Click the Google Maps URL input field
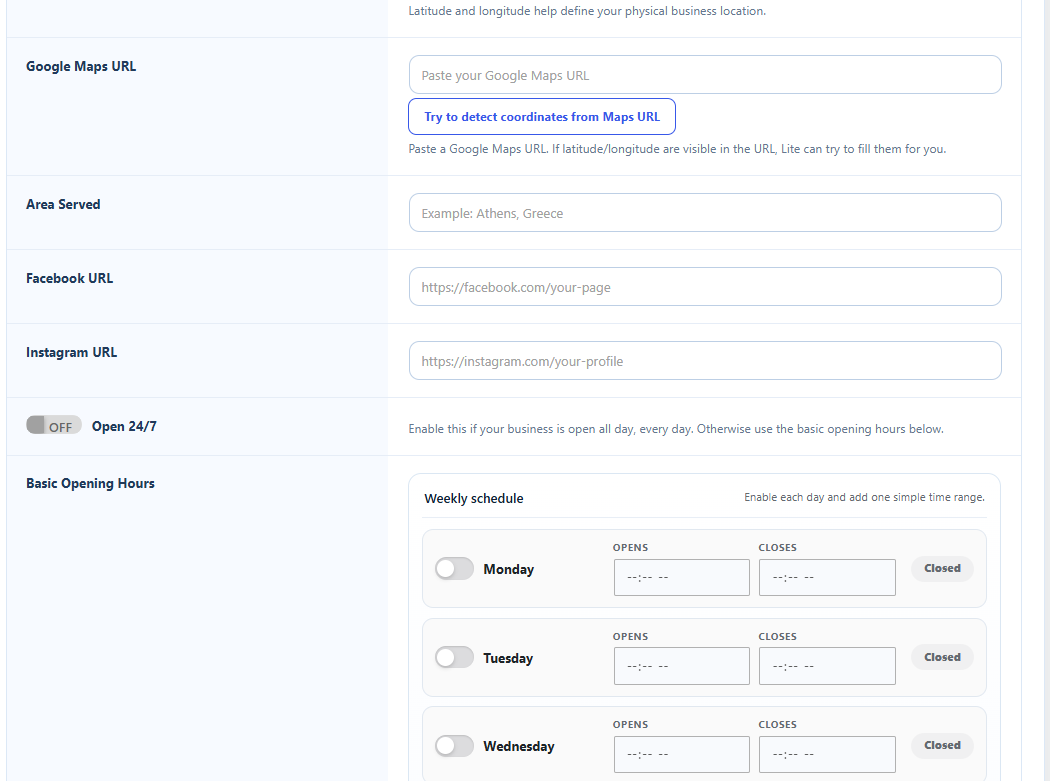 705,75
